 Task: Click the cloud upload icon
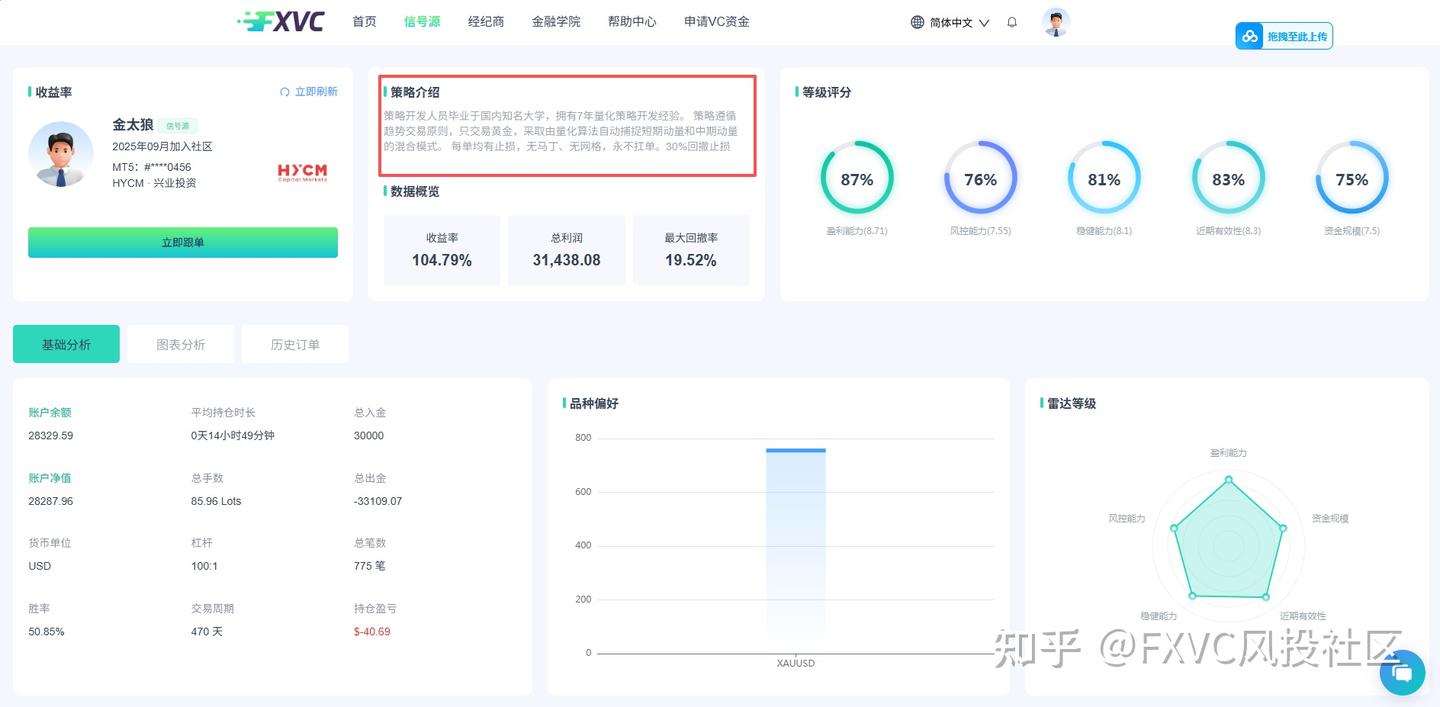pyautogui.click(x=1250, y=36)
